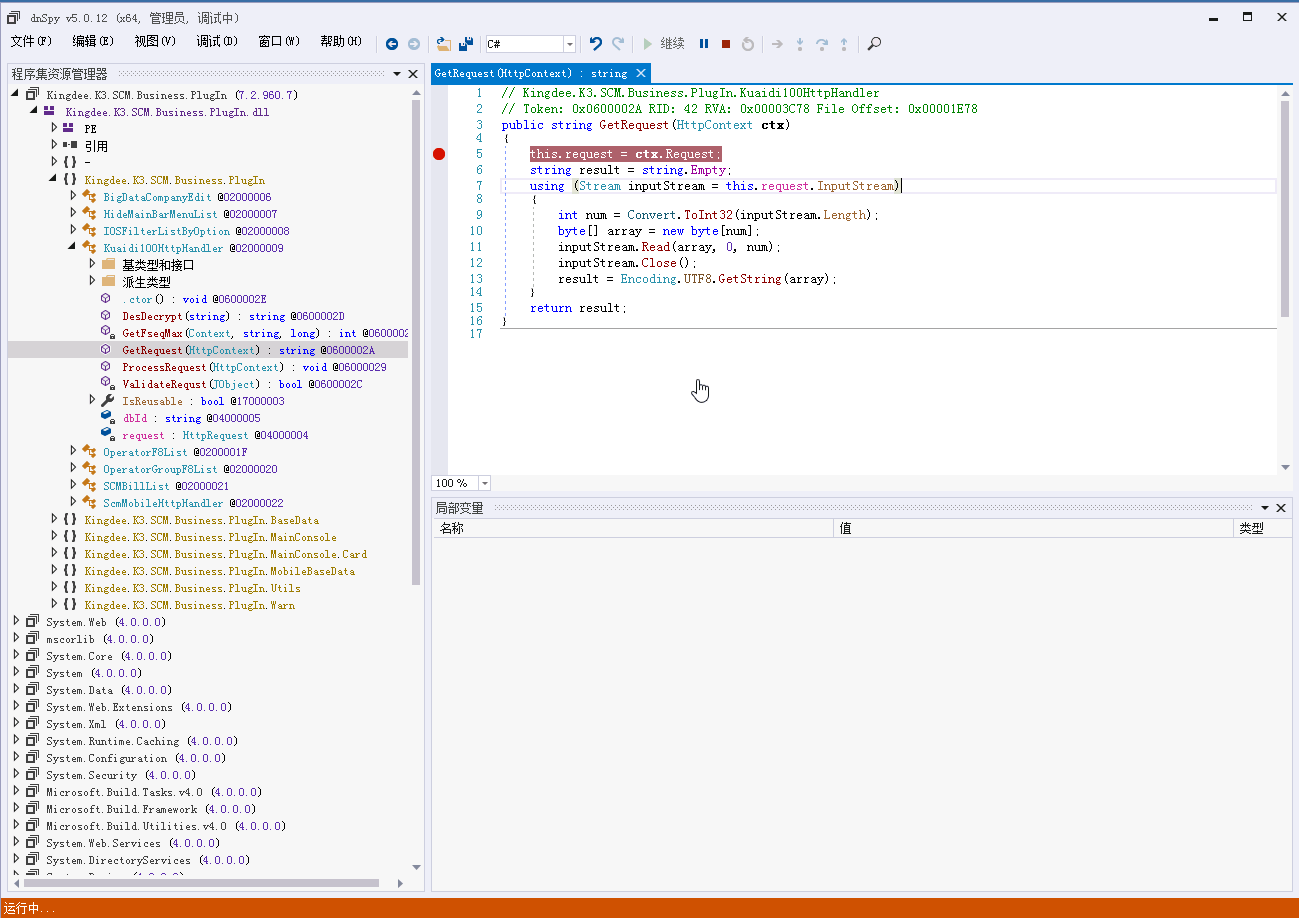Click the save all icon

coord(465,44)
